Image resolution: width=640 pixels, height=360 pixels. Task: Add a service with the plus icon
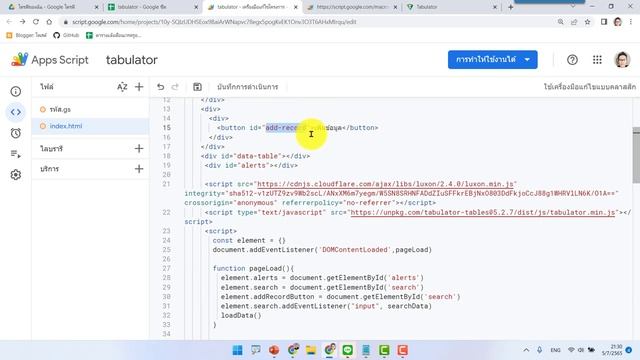point(139,169)
